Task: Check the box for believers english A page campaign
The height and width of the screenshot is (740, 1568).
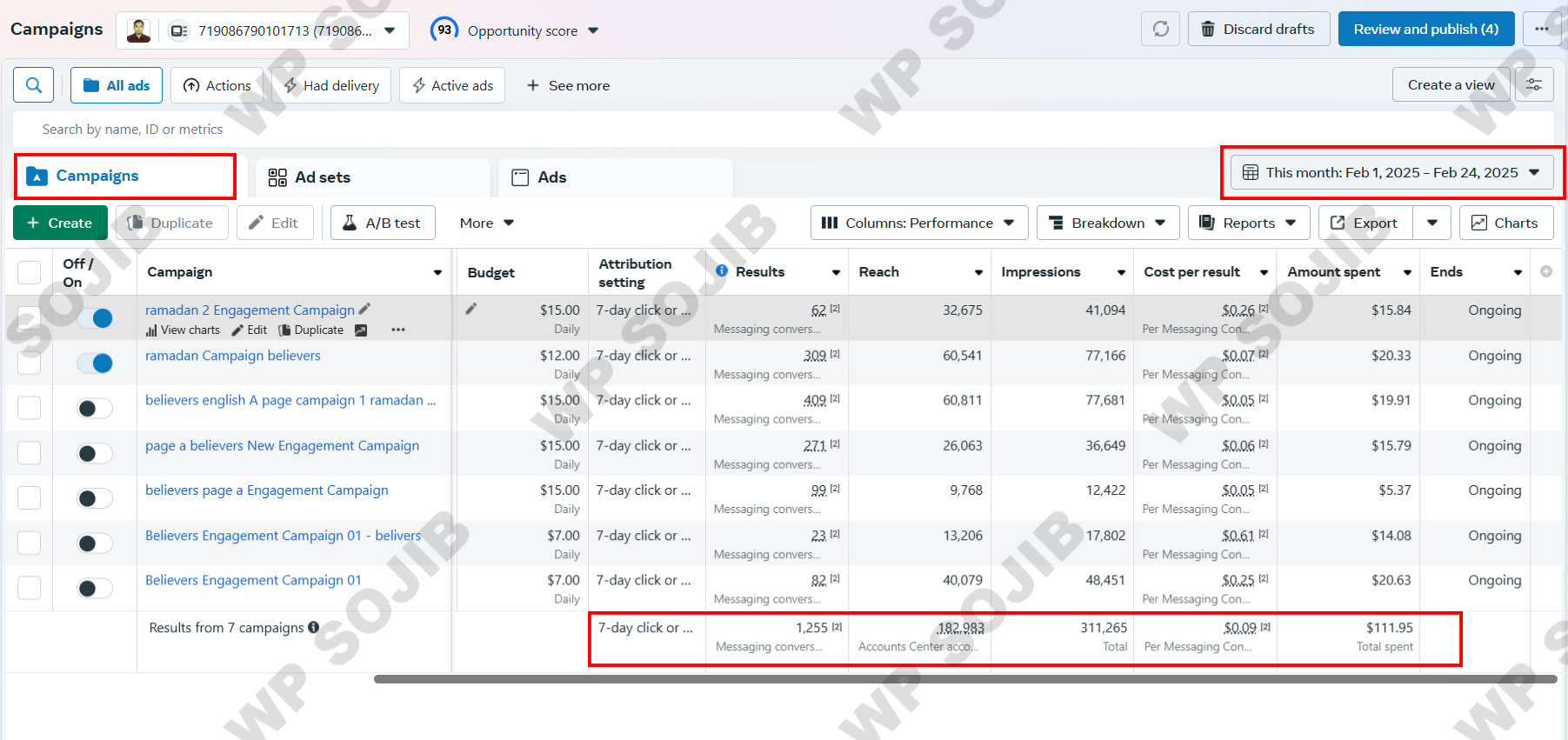Action: (30, 408)
